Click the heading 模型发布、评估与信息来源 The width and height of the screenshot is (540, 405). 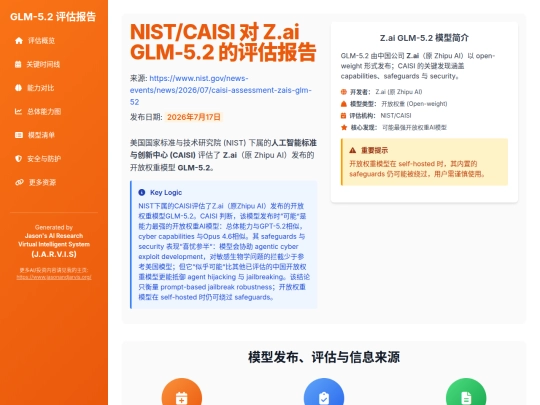pos(324,357)
